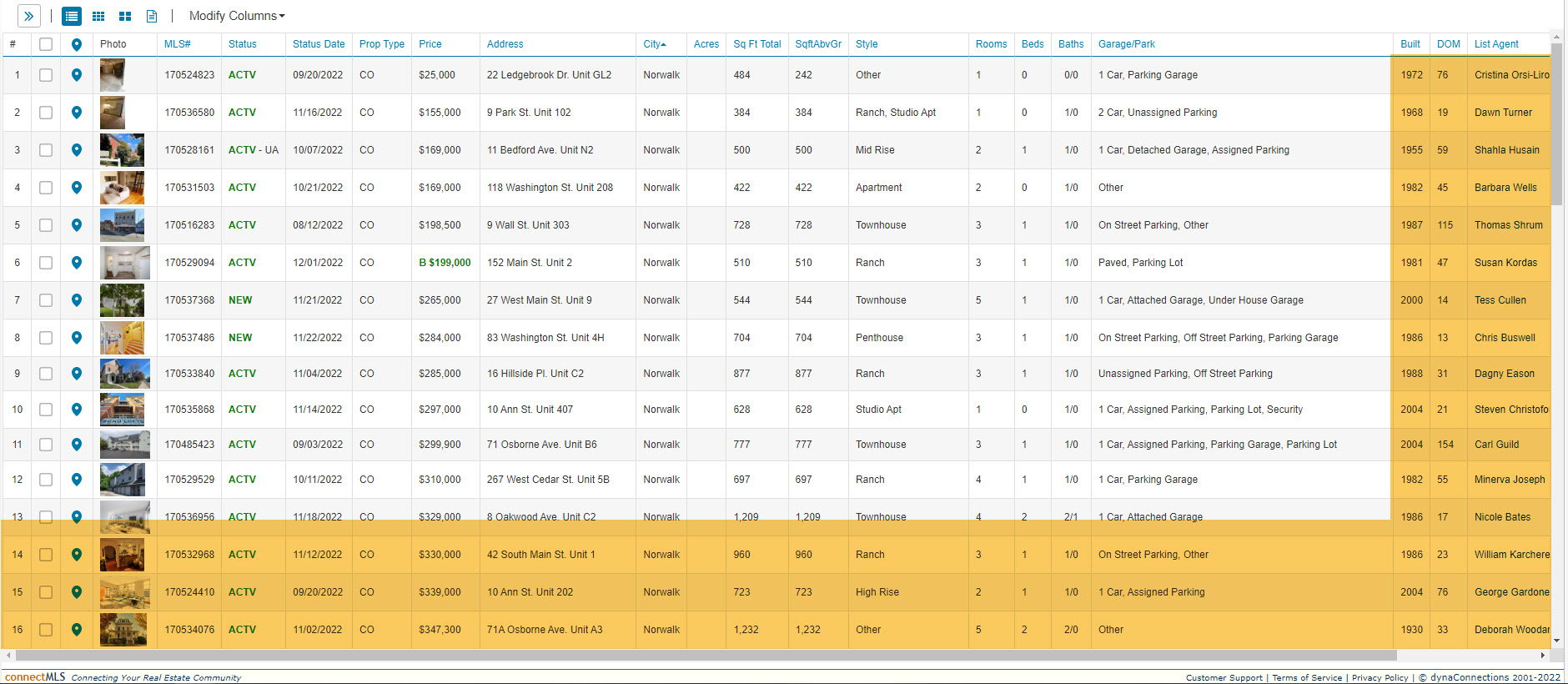
Task: Check the box for listing 170536580
Action: (x=46, y=113)
